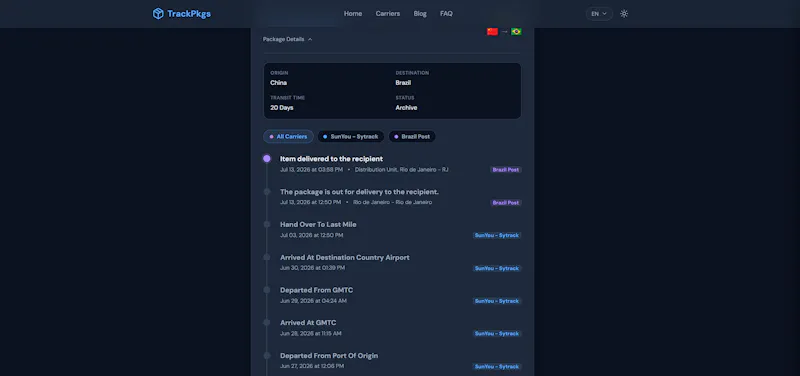Click the TrackPkgs box logo icon
The height and width of the screenshot is (376, 800).
point(158,14)
